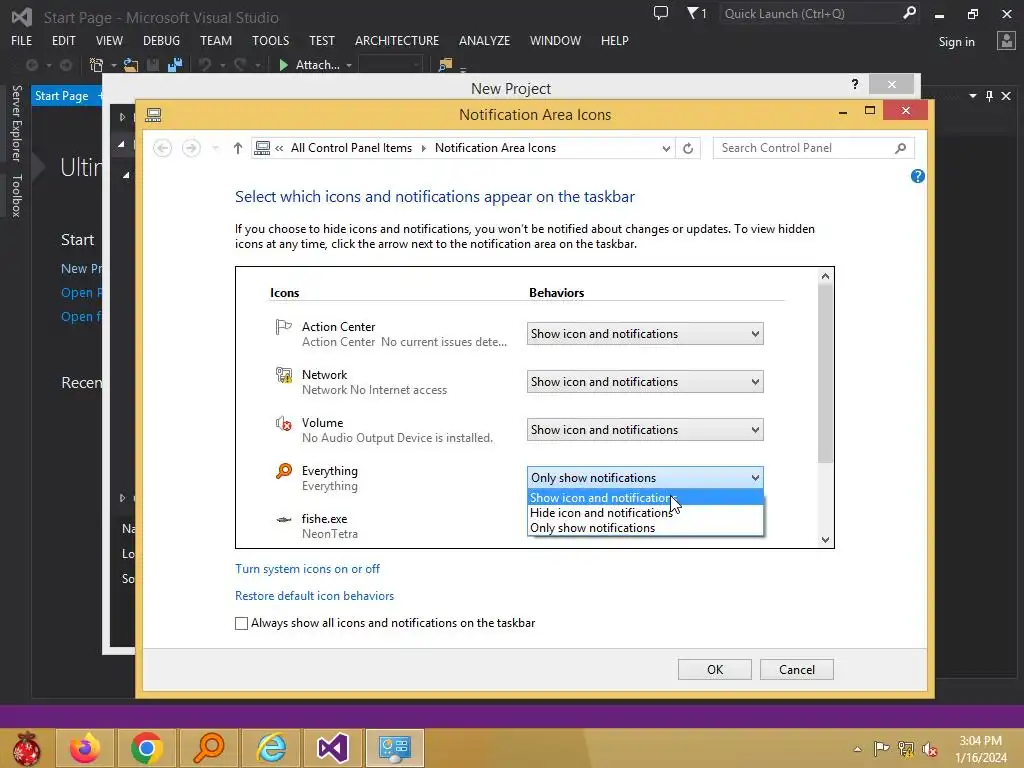
Task: Open the WINDOW menu
Action: point(555,40)
